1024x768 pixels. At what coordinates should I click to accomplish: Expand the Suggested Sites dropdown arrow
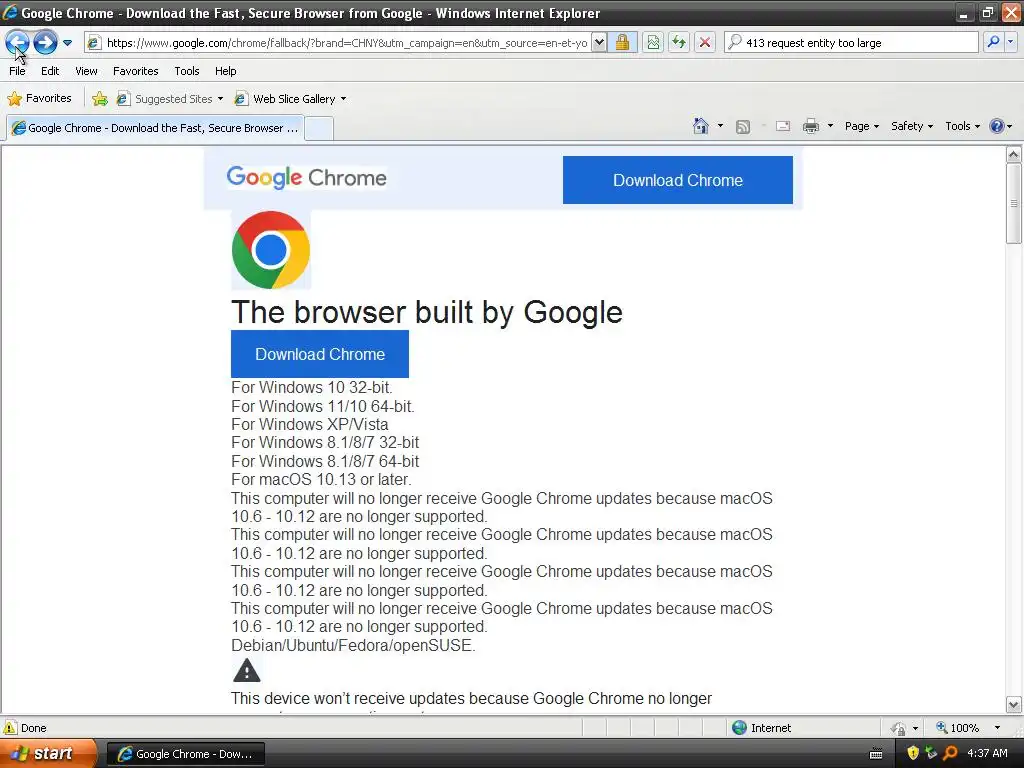click(220, 99)
